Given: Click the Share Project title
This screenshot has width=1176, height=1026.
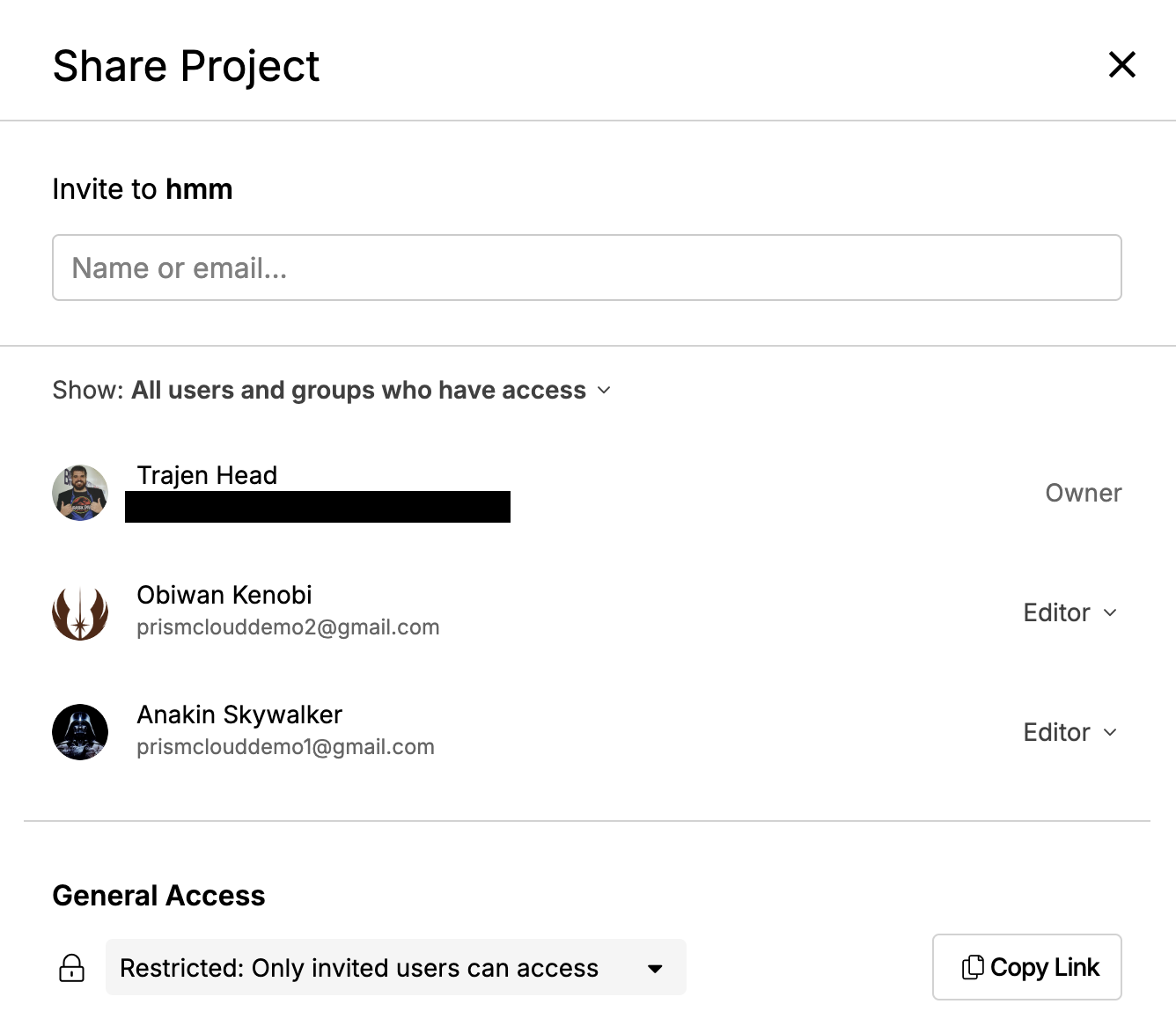Looking at the screenshot, I should click(186, 66).
